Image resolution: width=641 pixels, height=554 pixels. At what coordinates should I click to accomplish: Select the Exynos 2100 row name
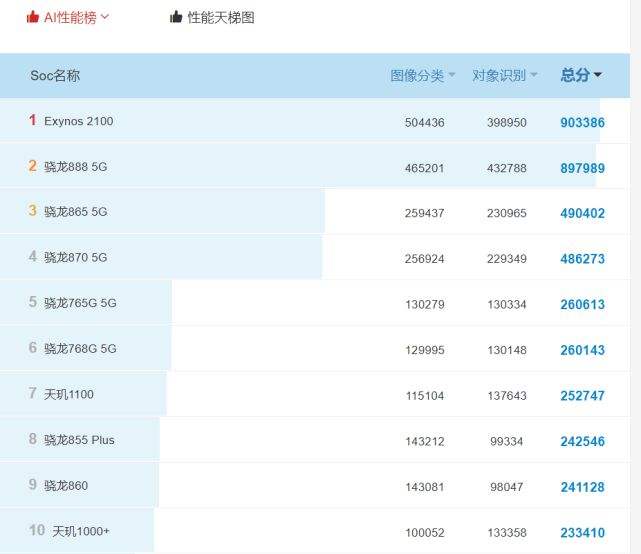[x=78, y=121]
